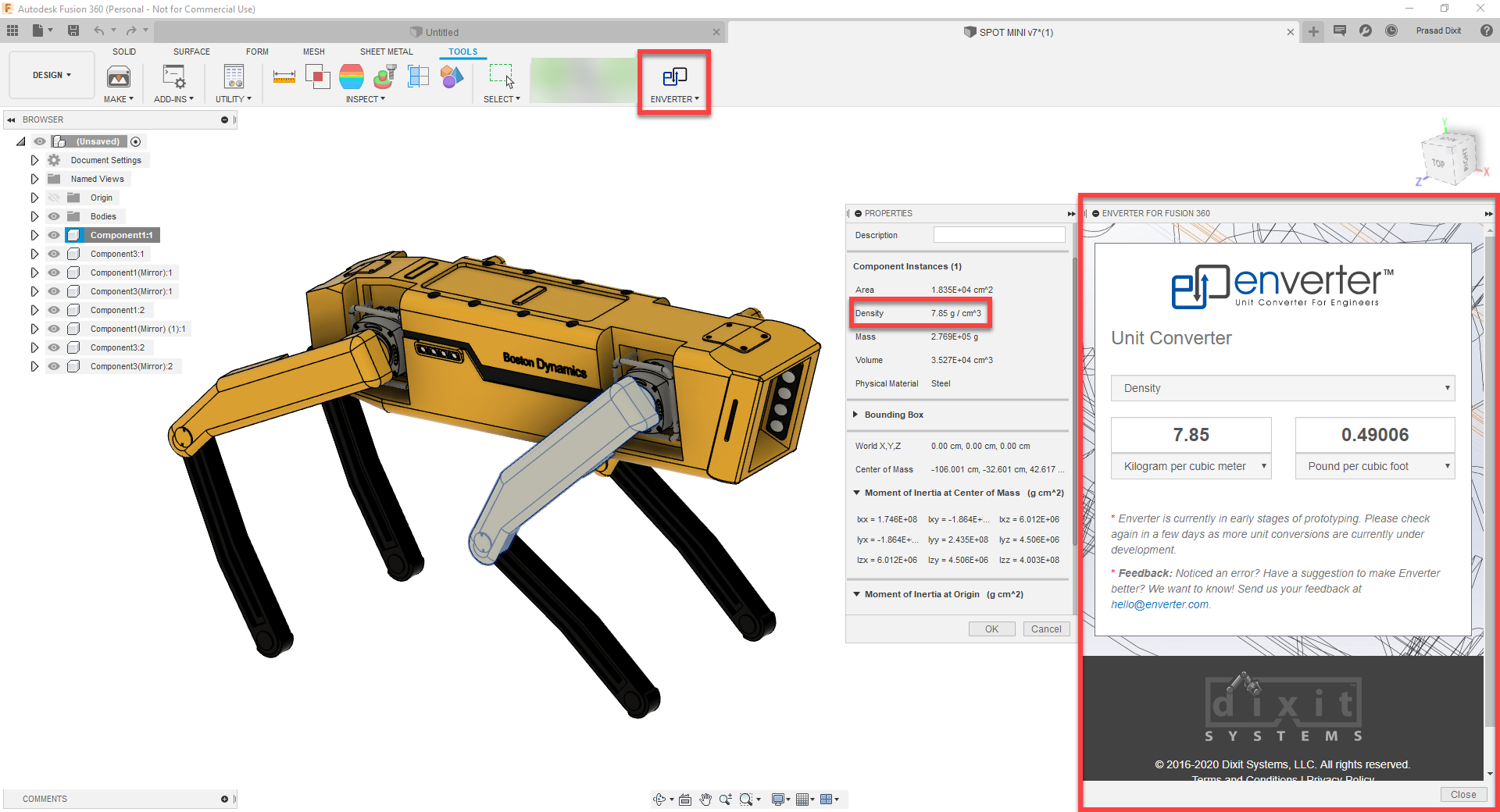The image size is (1500, 812).
Task: Expand the Named Views tree node
Action: (x=34, y=179)
